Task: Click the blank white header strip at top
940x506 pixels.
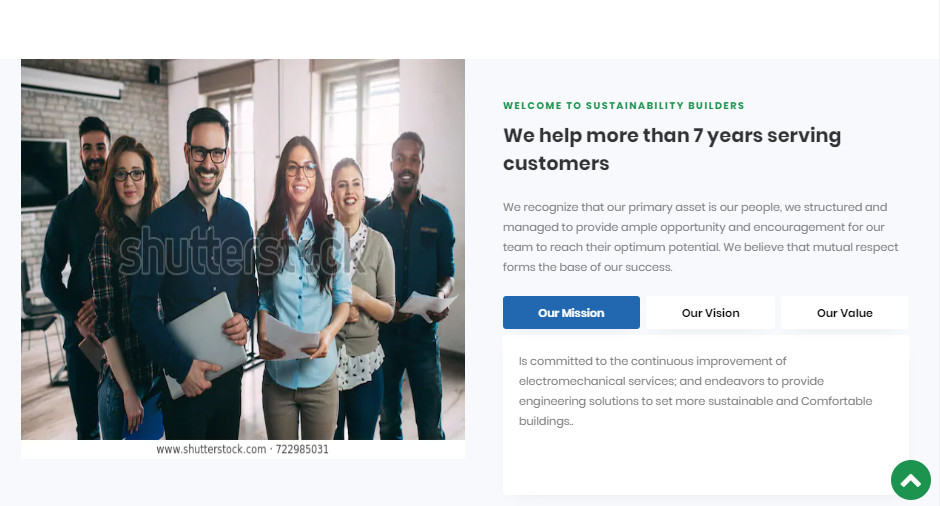Action: tap(470, 29)
